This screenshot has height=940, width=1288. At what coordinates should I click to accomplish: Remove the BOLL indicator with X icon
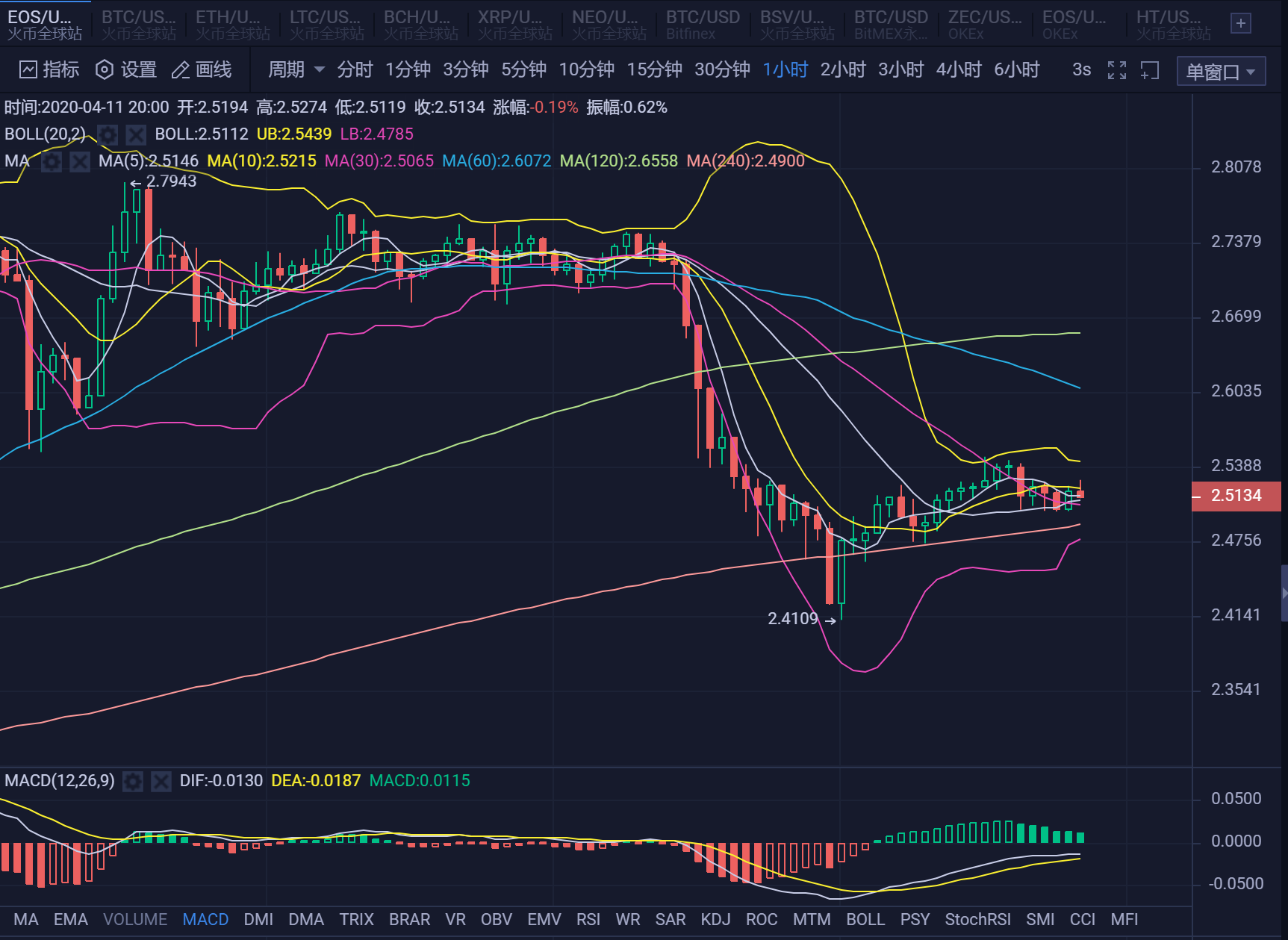click(135, 134)
